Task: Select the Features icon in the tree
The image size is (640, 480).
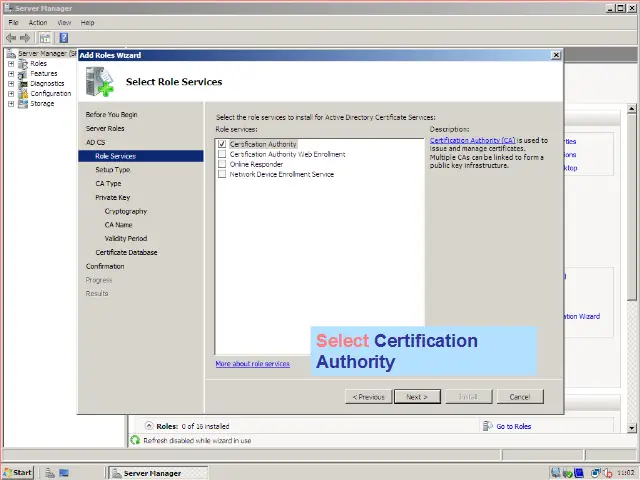Action: coord(23,74)
